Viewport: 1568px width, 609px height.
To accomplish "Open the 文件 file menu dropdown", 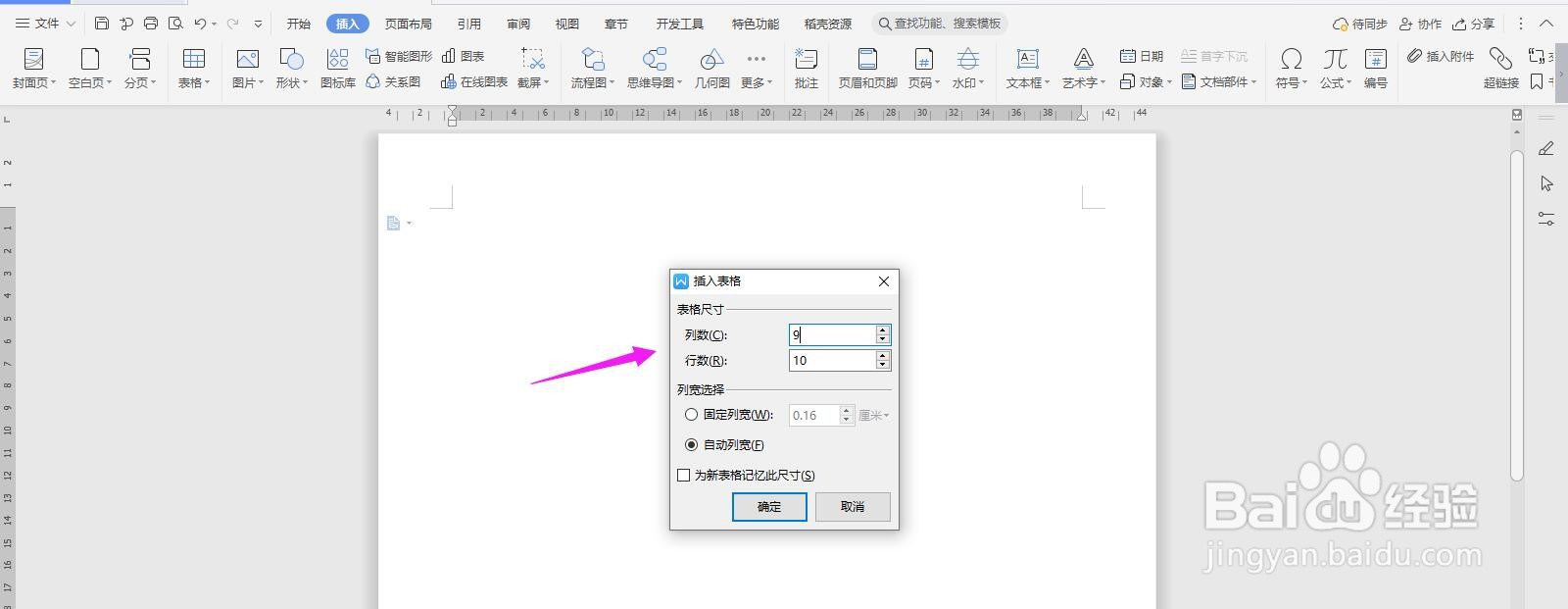I will (x=45, y=23).
